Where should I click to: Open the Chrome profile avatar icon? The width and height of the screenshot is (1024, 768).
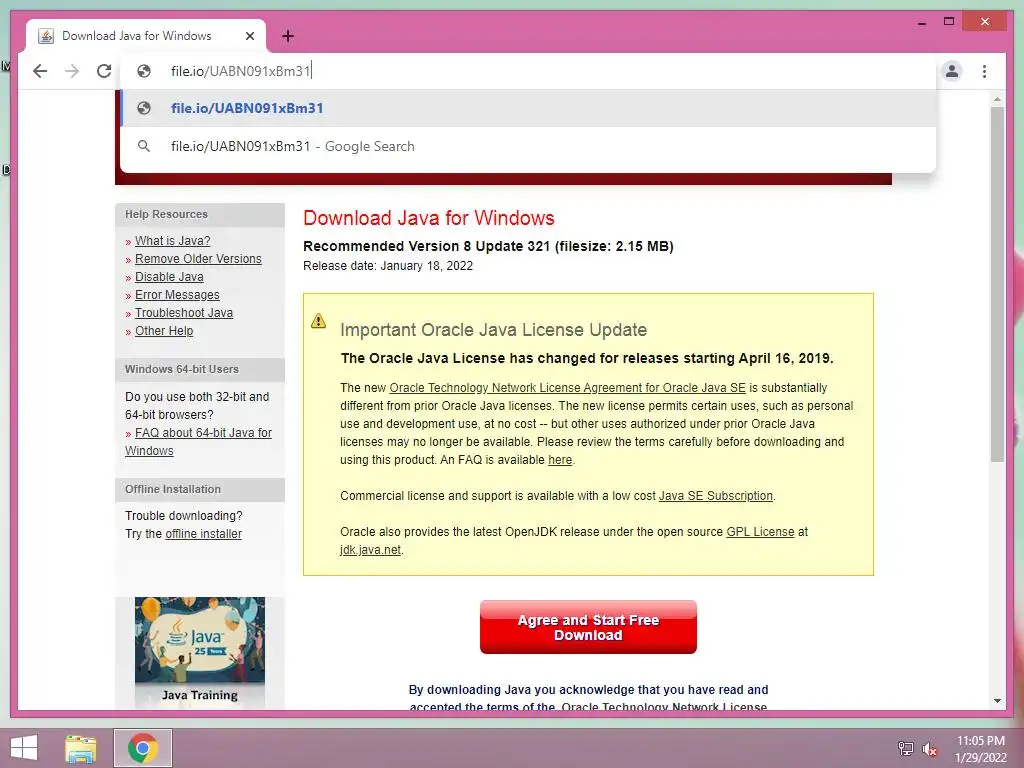coord(952,71)
